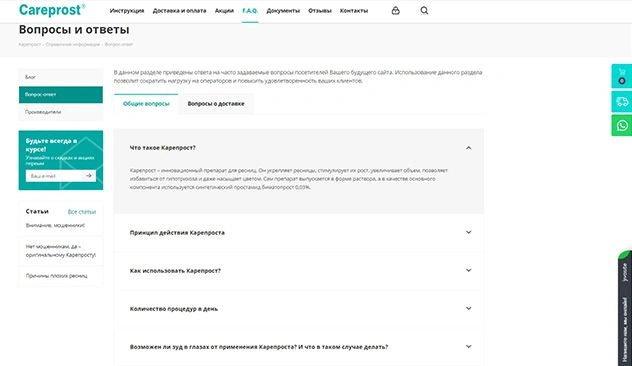
Task: Open the dark chat widget tab
Action: [x=625, y=308]
